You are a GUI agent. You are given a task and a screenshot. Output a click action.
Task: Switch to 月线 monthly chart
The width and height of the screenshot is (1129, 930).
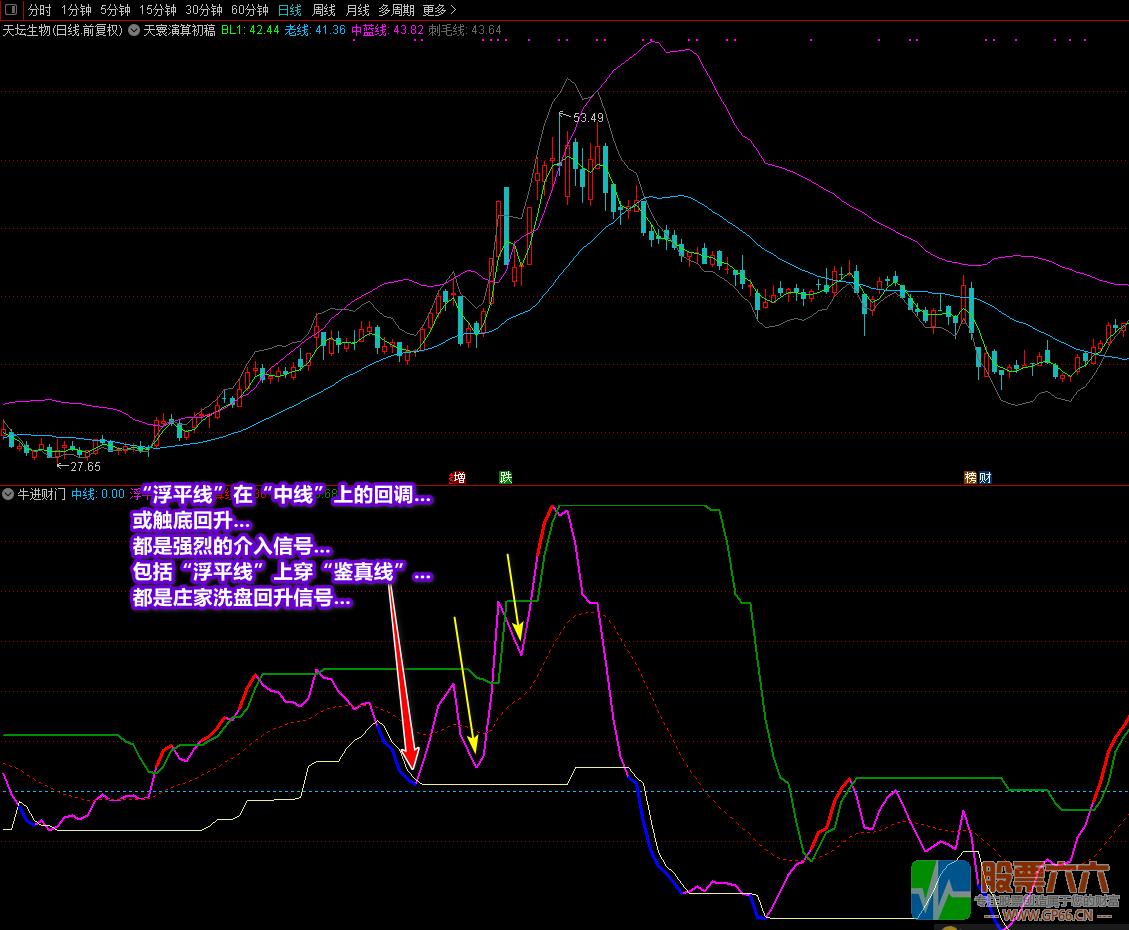357,10
